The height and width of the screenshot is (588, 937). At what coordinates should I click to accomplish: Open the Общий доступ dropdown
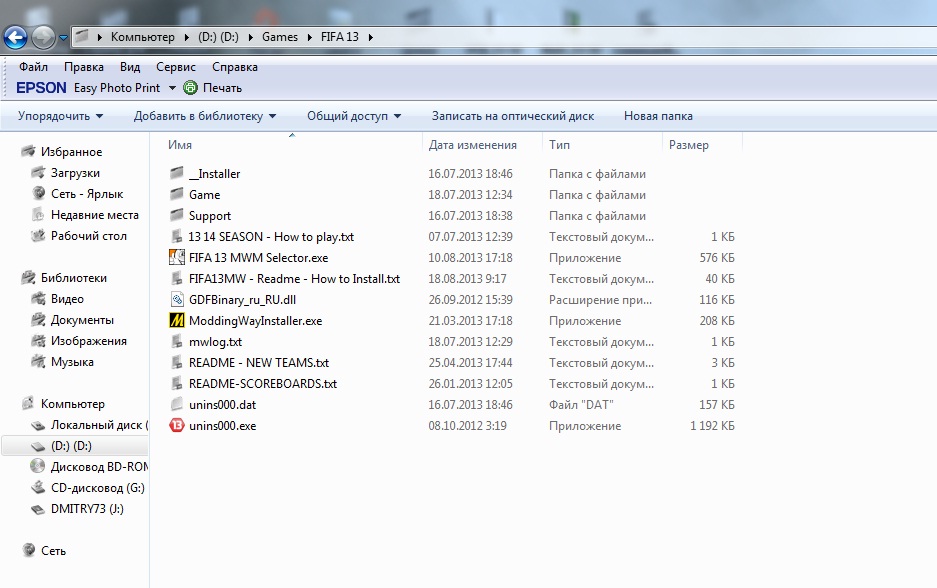click(354, 116)
